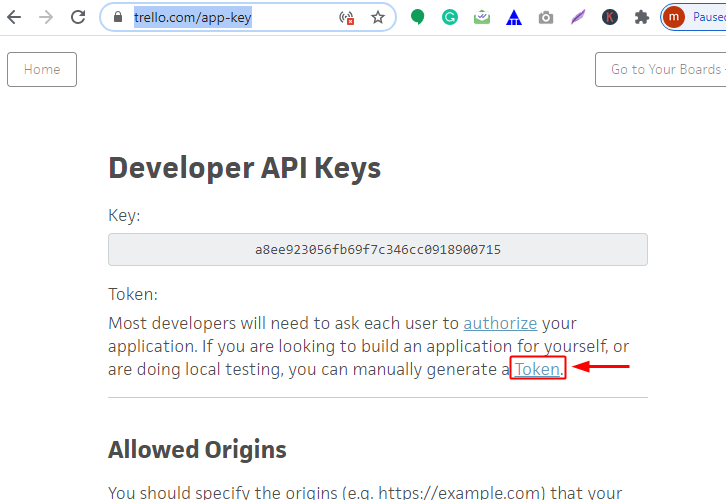
Task: Click the padlock site info icon
Action: (x=118, y=18)
